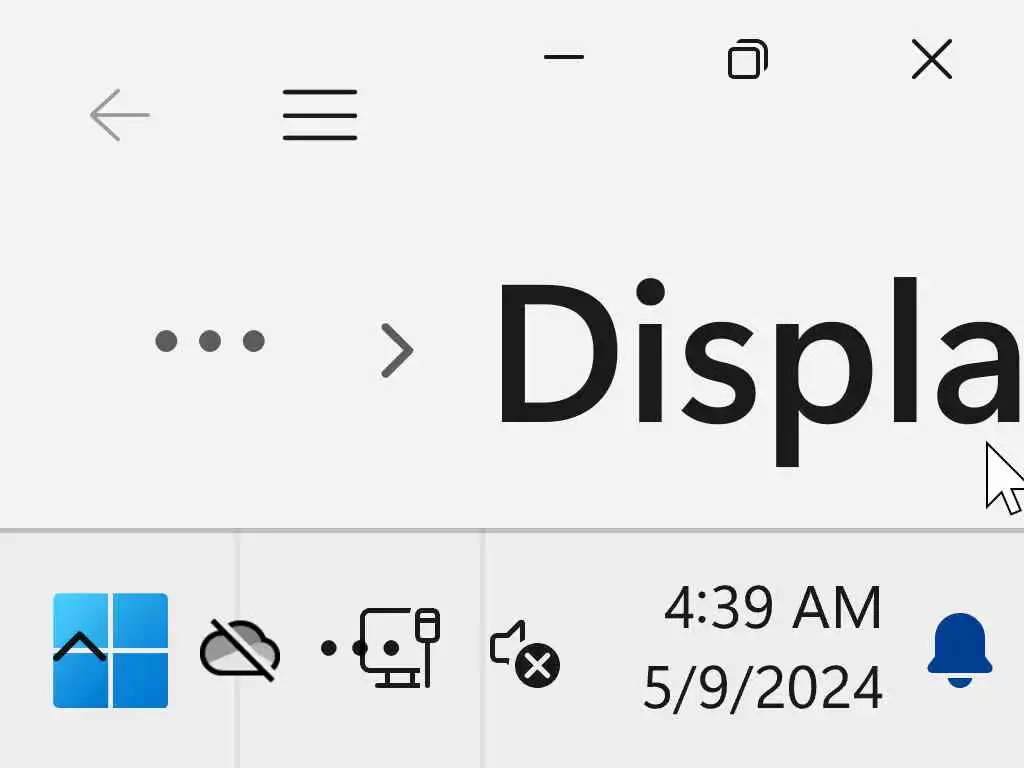Minimize the Settings window
The width and height of the screenshot is (1024, 768).
click(x=564, y=57)
